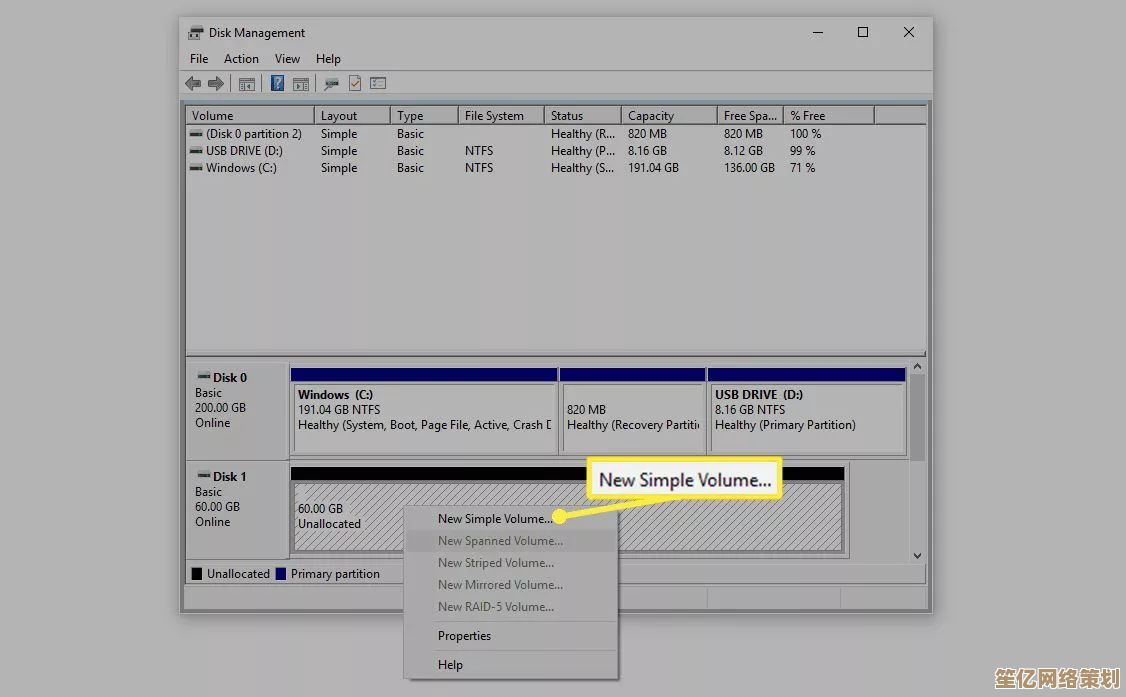The image size is (1126, 697).
Task: Open the Action menu
Action: pyautogui.click(x=241, y=59)
